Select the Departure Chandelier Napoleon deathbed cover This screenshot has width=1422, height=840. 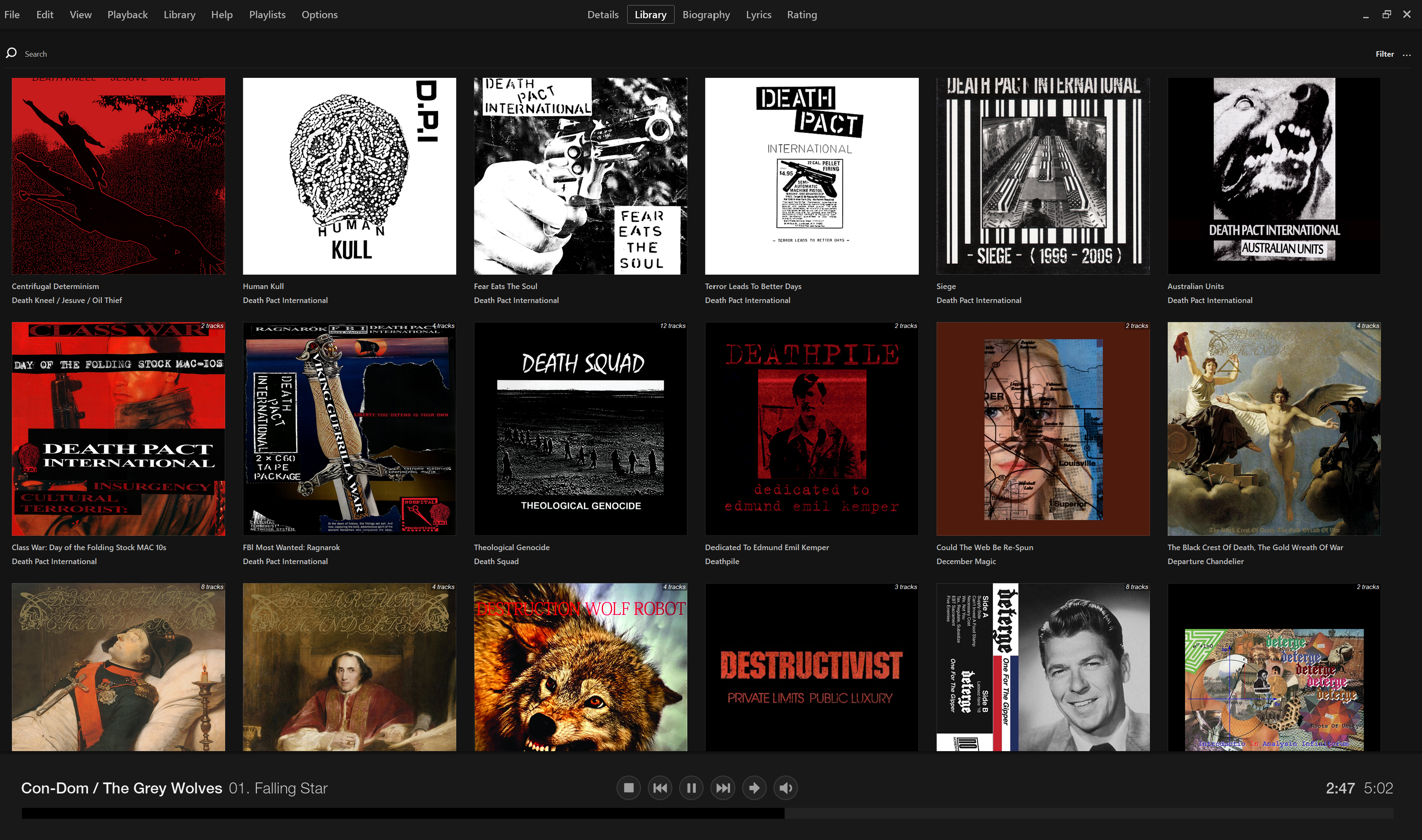coord(118,667)
